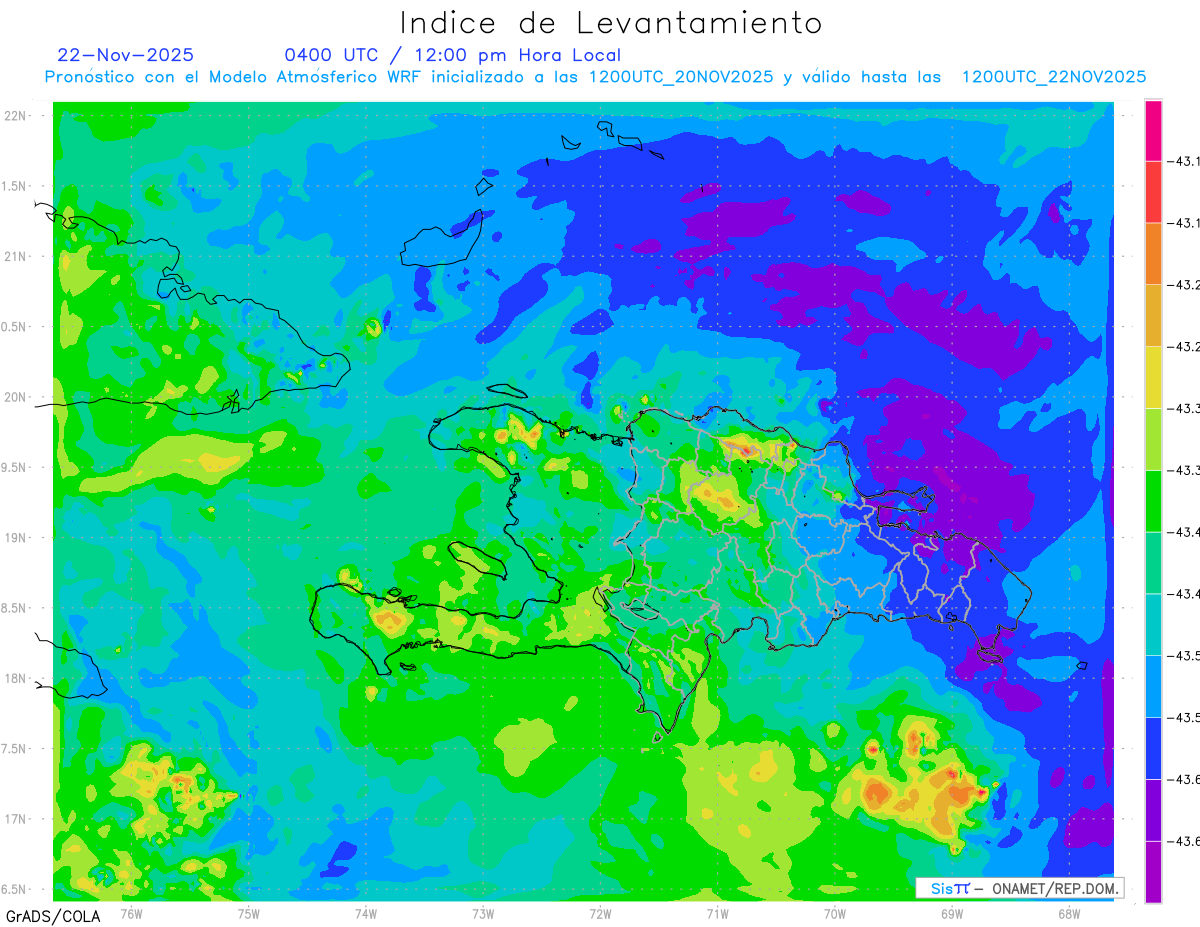Viewport: 1200px width, 927px height.
Task: Click the yellow colorbar swatch
Action: click(1153, 377)
